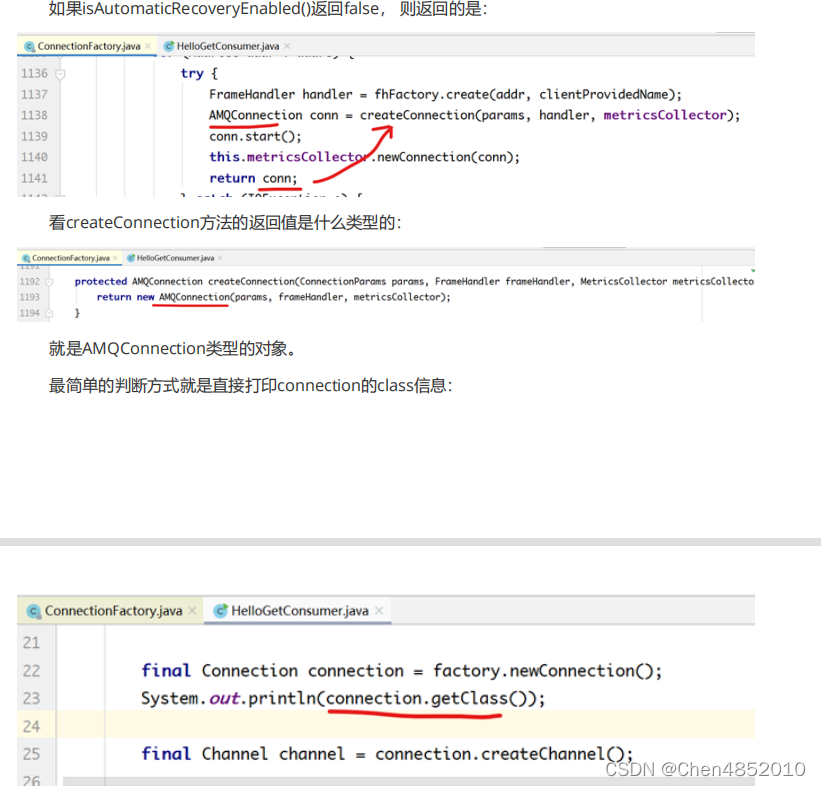Click class icon on middle ConnectionFactory.java tab
Screen dimensions: 821x786
(26, 258)
